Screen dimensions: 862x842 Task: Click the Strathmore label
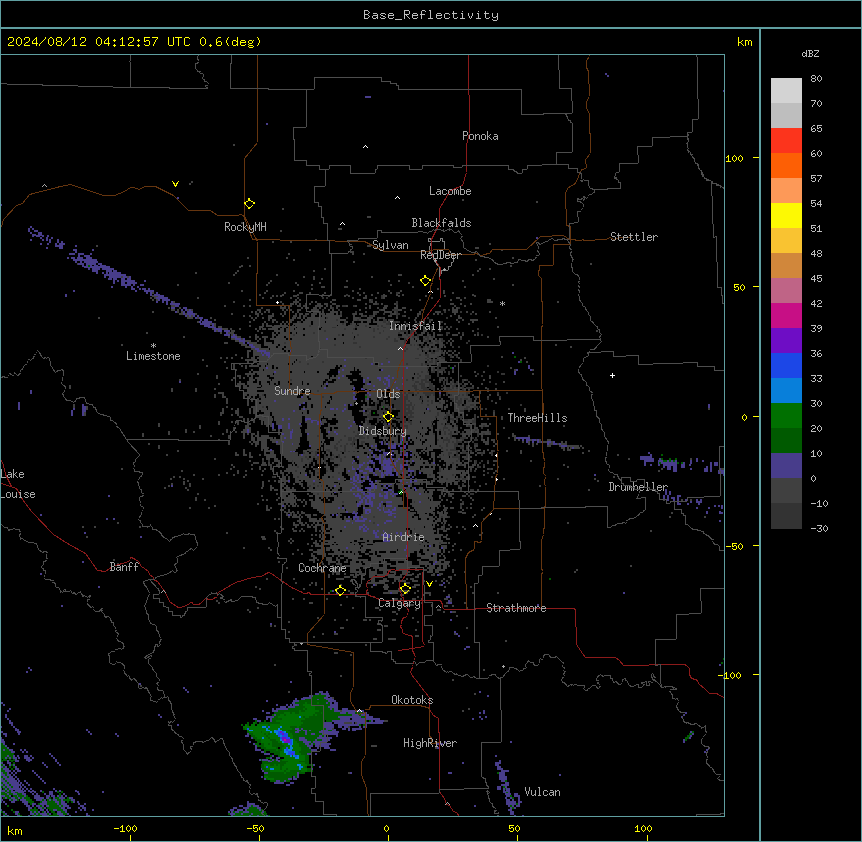coord(516,608)
